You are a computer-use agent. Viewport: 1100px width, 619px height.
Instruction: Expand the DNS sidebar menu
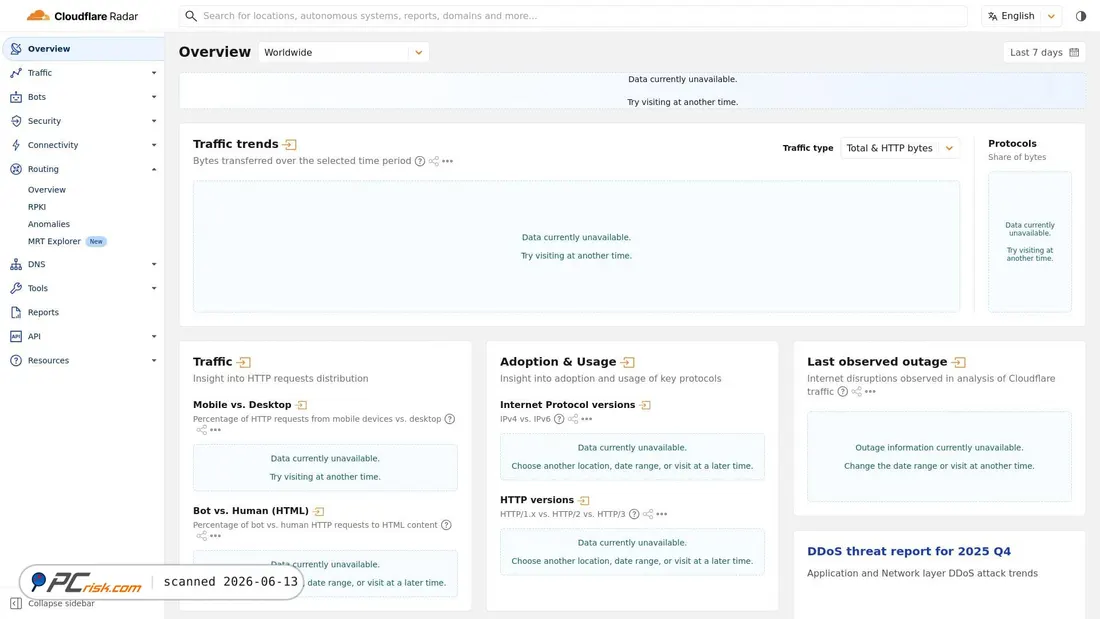pyautogui.click(x=154, y=265)
